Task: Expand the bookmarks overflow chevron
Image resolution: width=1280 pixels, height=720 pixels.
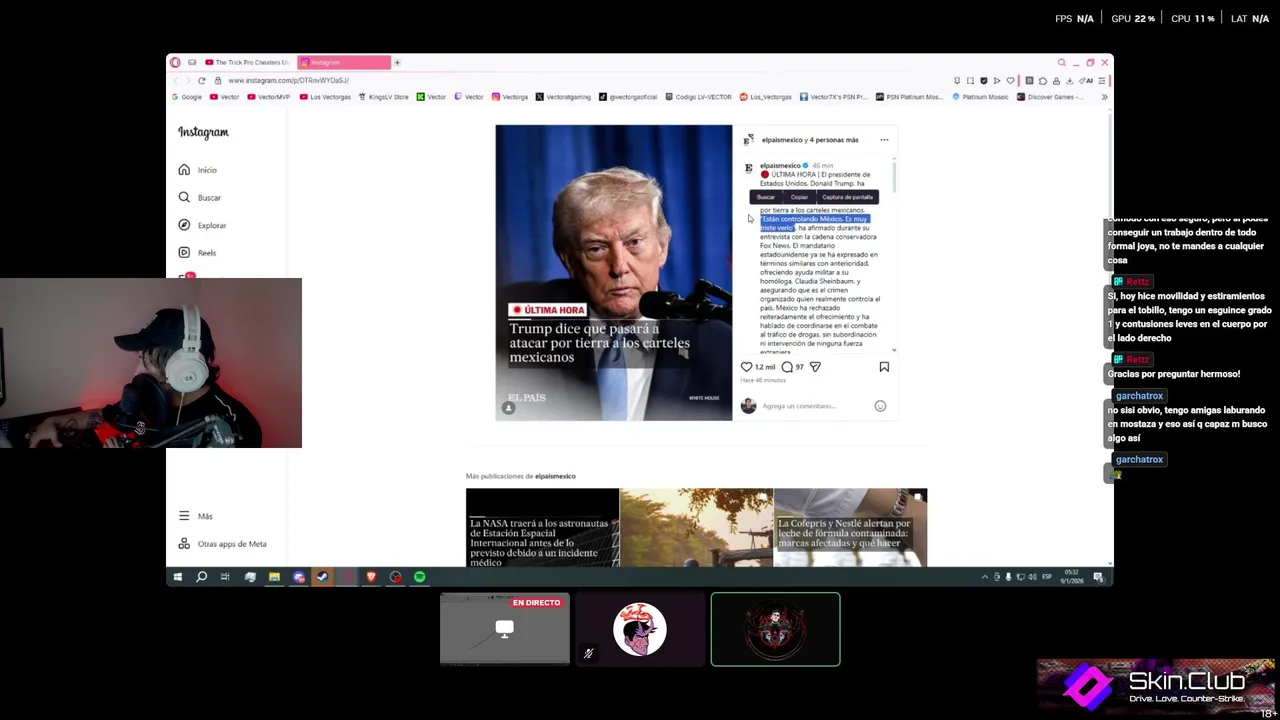Action: click(x=1104, y=97)
